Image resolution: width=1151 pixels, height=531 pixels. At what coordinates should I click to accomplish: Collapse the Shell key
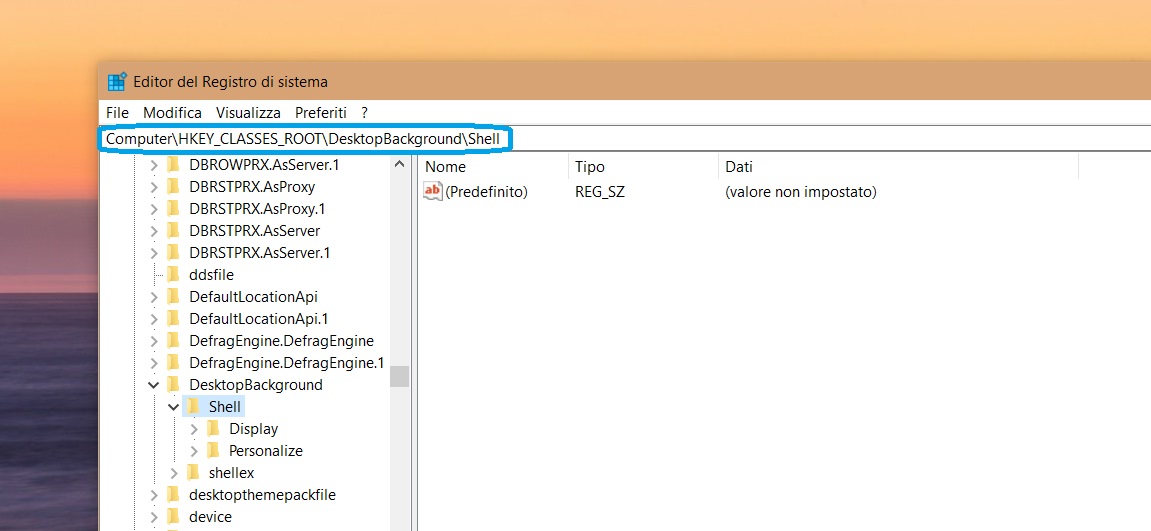[x=173, y=407]
